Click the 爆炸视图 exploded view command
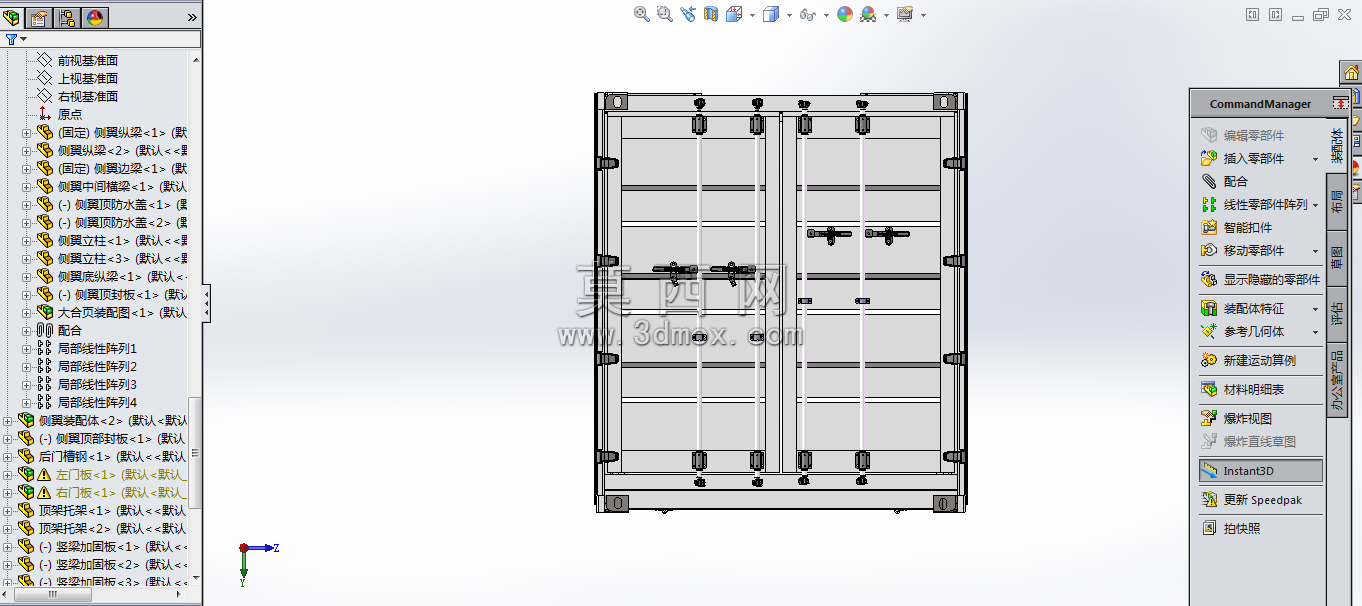The image size is (1362, 606). 1236,418
